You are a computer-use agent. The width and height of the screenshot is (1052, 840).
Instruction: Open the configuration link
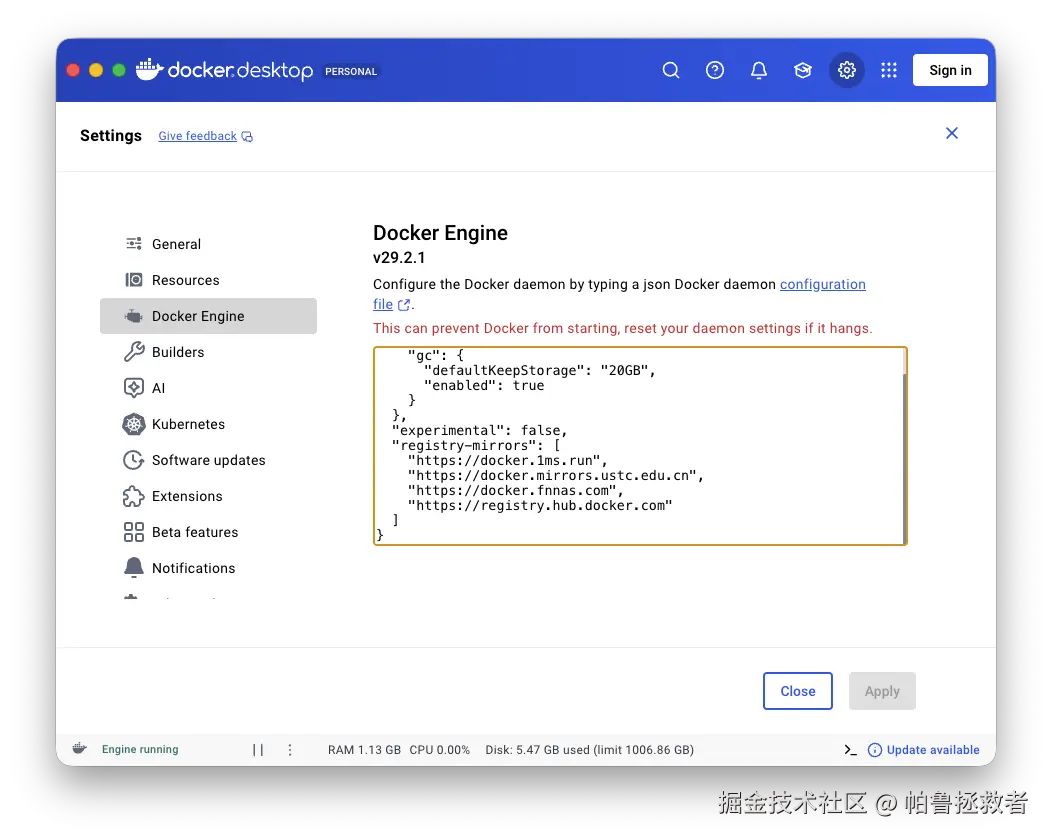[823, 284]
